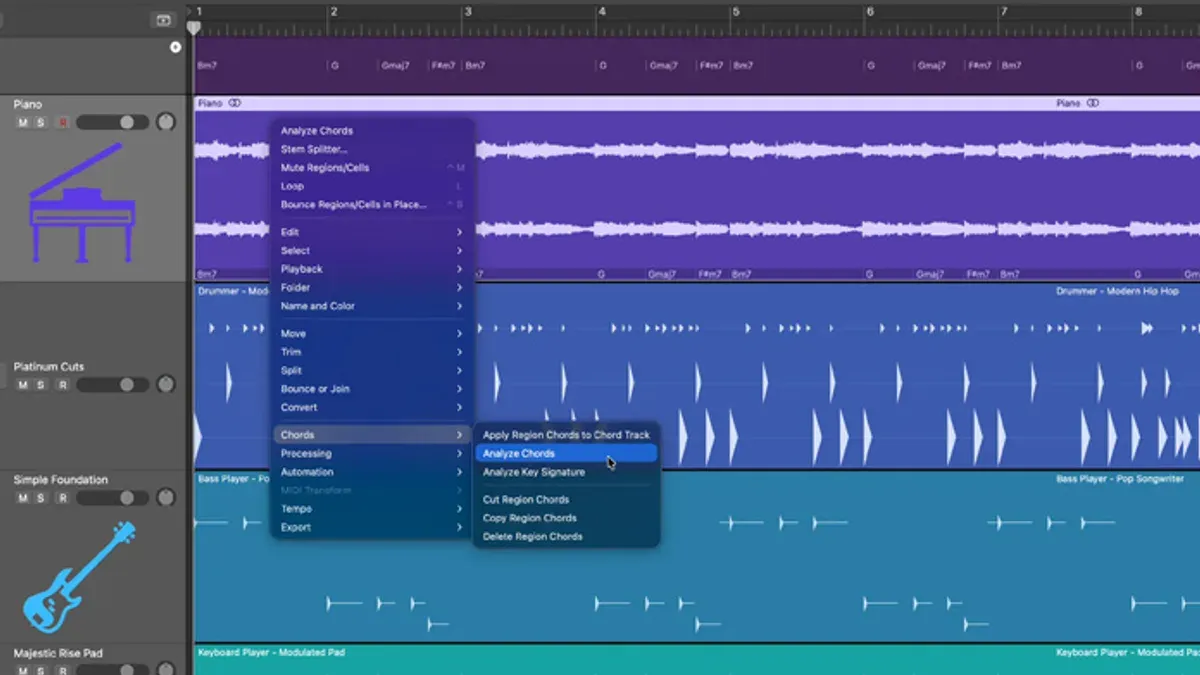The height and width of the screenshot is (675, 1200).
Task: Select Apply Region Chords to Chord Track
Action: tap(566, 435)
